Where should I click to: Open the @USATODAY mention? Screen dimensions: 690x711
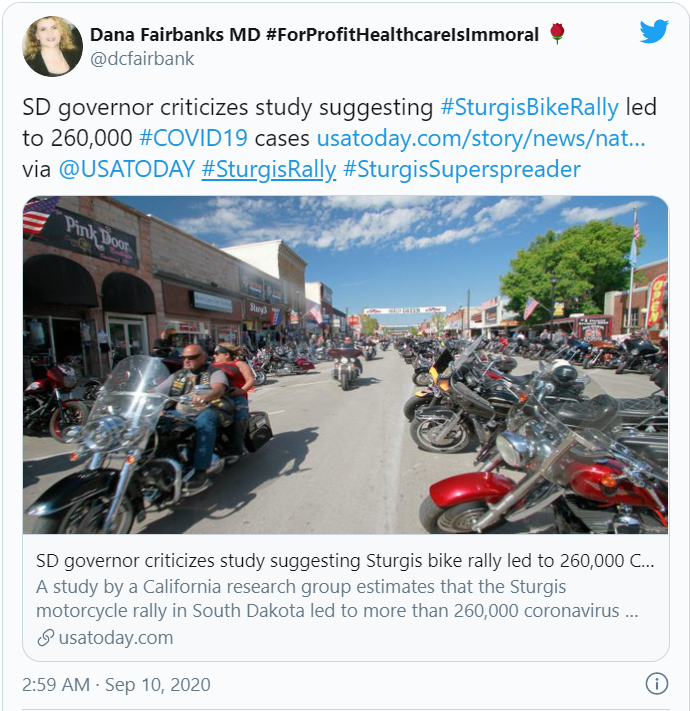pos(126,169)
